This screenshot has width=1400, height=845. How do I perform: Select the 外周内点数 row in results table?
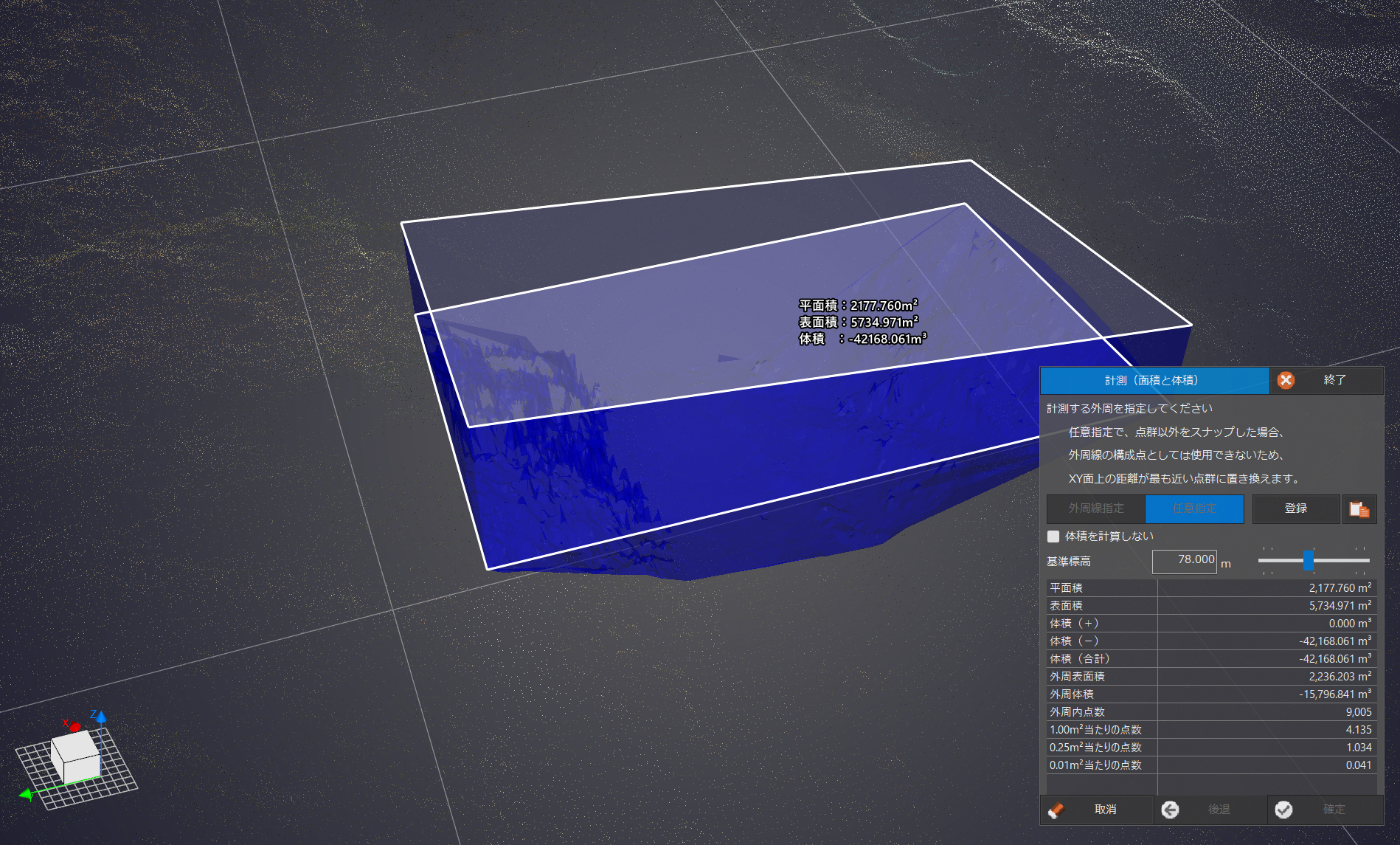[1210, 712]
